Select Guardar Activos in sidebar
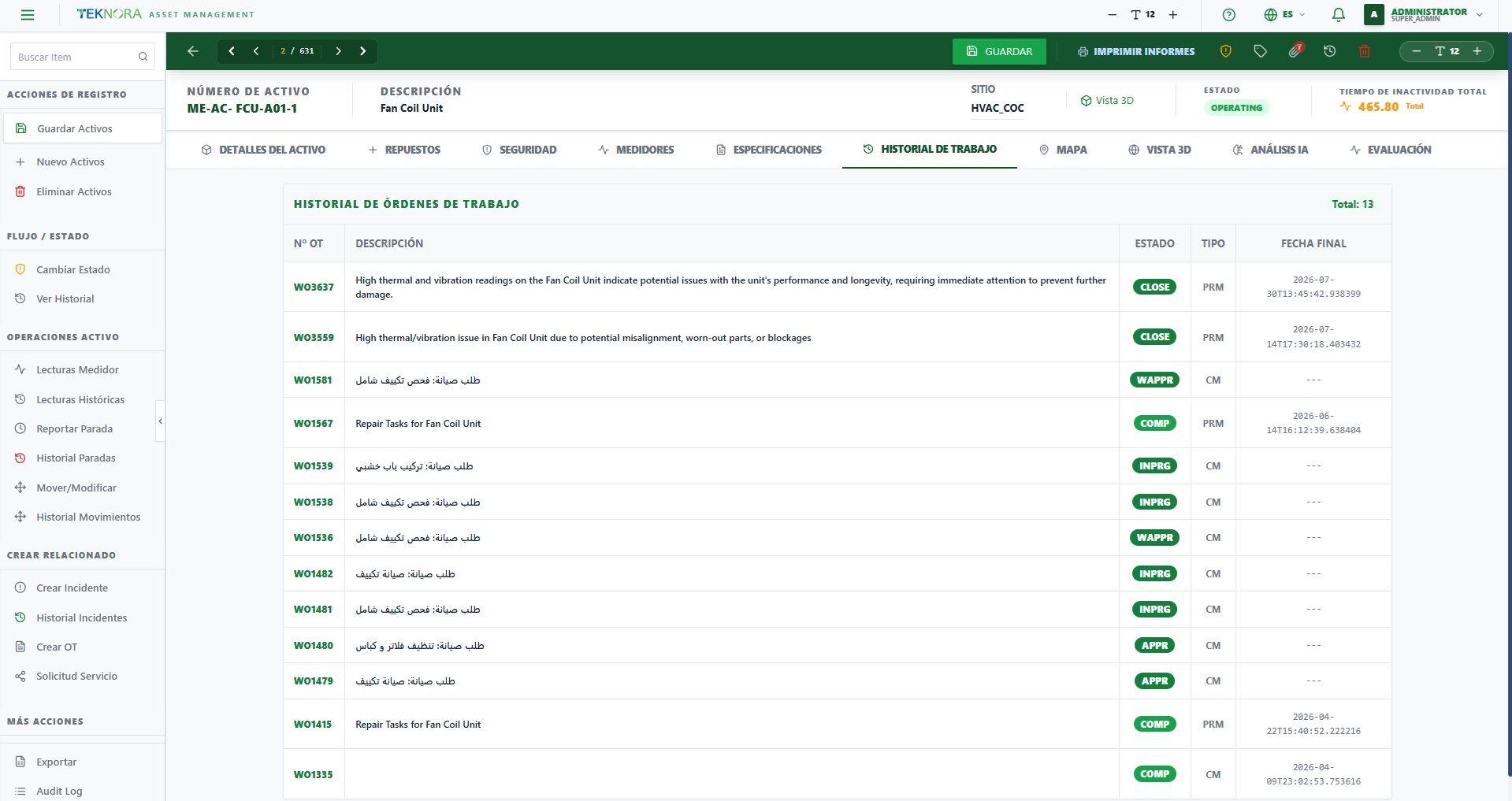Image resolution: width=1512 pixels, height=801 pixels. click(83, 128)
